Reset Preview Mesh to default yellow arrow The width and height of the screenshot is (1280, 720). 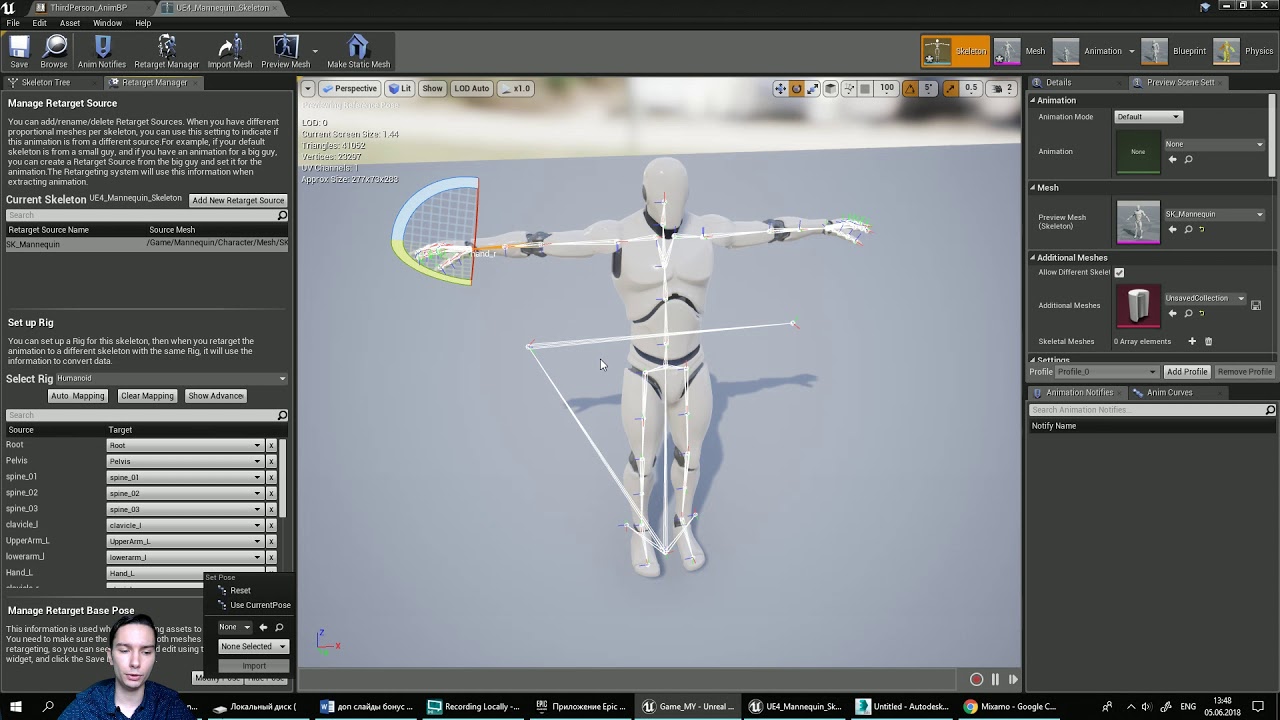tap(1201, 229)
